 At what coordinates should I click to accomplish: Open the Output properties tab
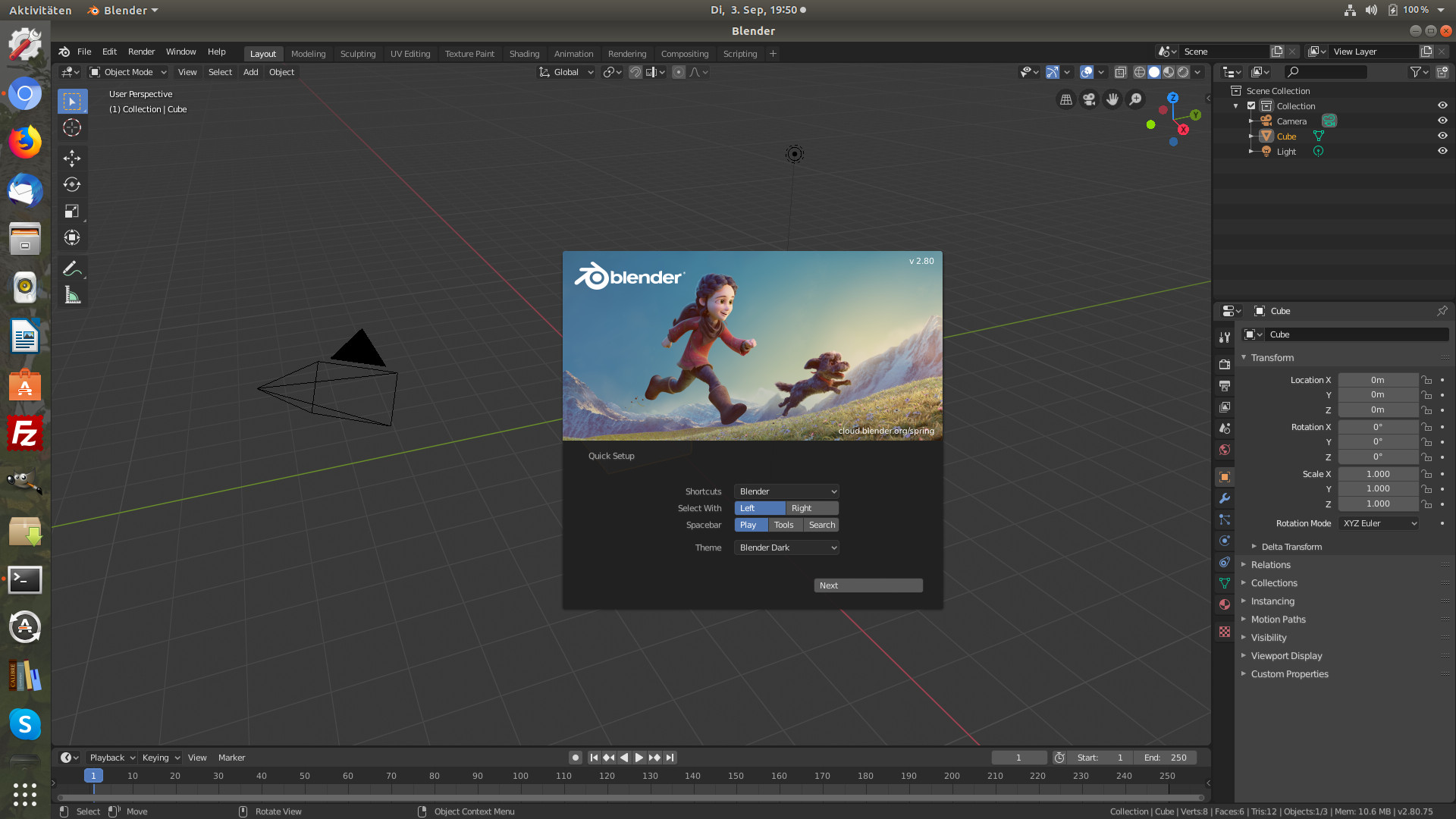pos(1224,386)
